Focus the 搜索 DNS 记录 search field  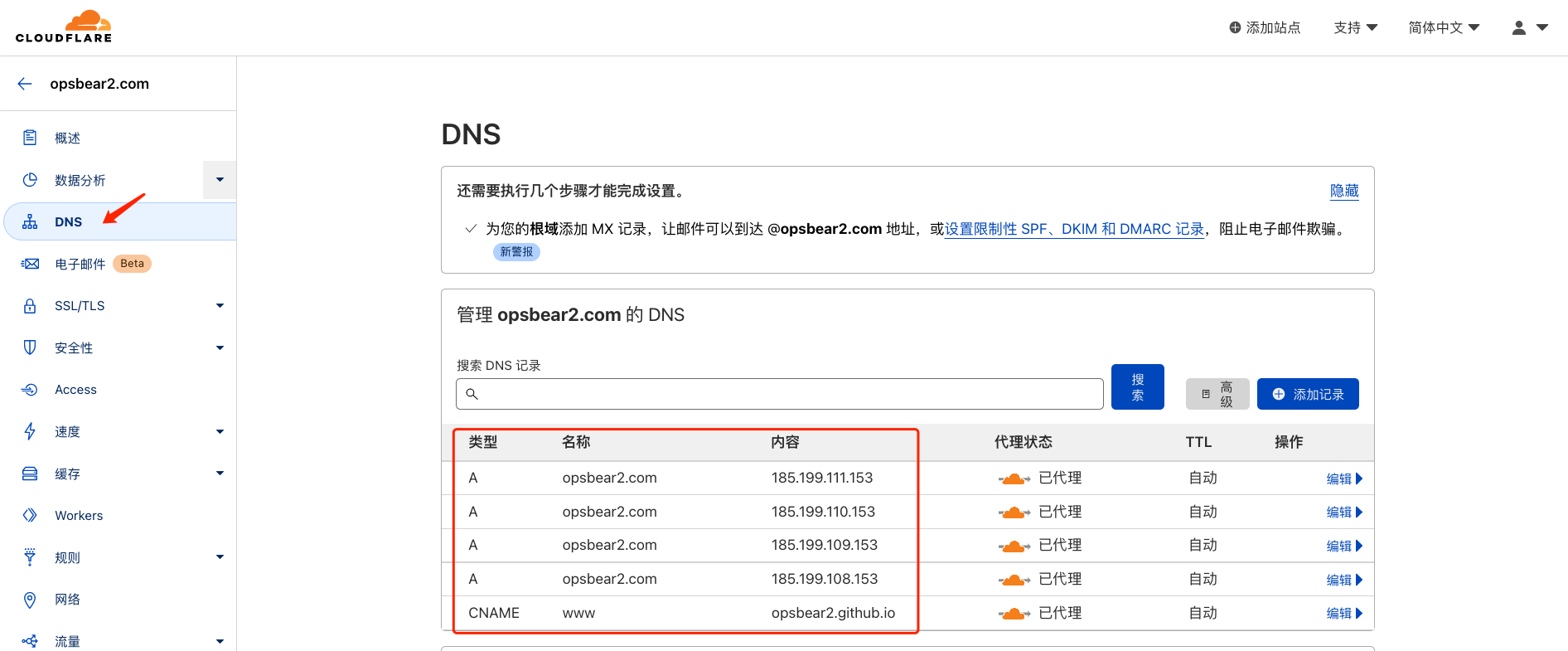(x=779, y=394)
